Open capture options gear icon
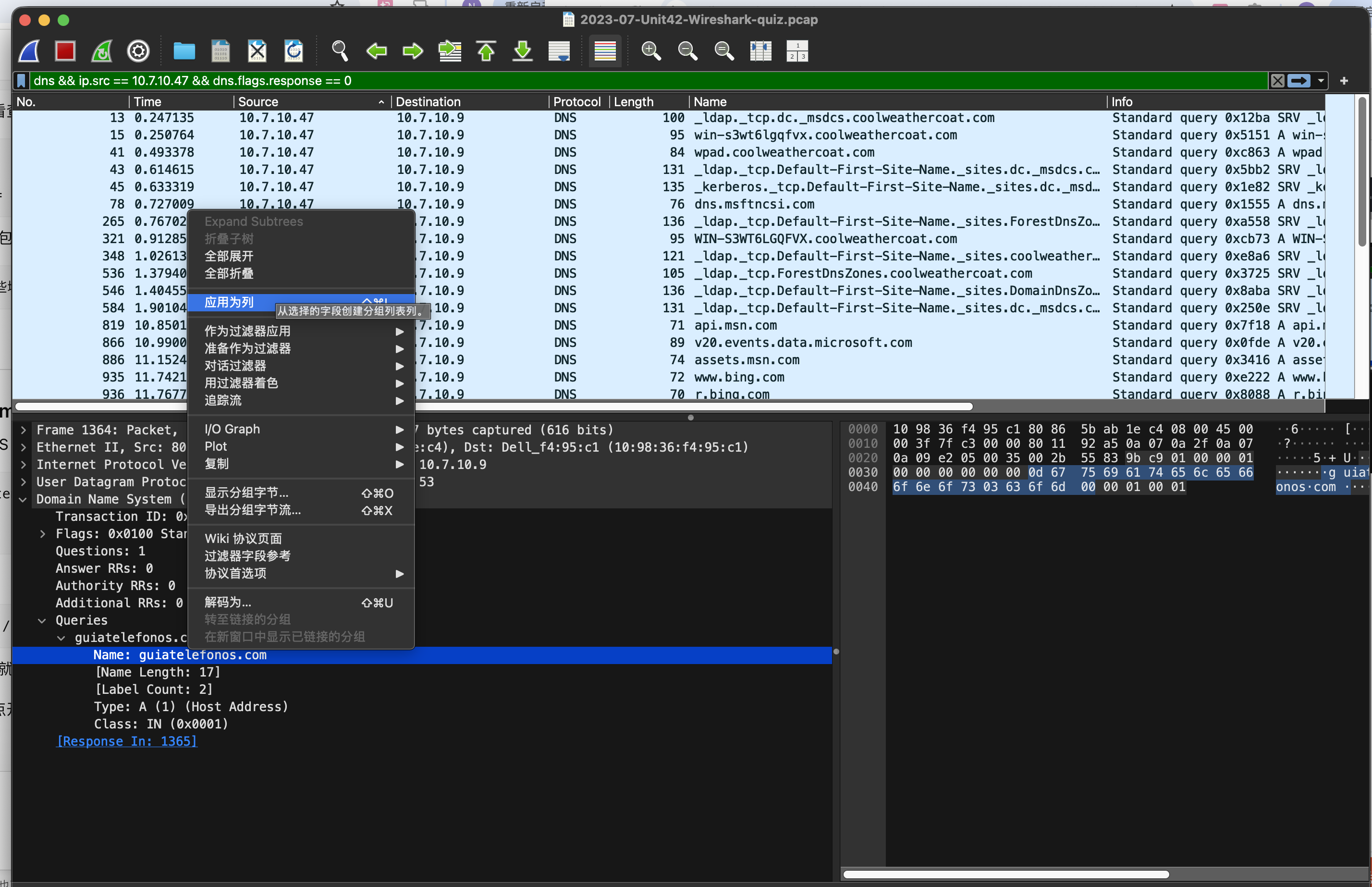 (138, 51)
